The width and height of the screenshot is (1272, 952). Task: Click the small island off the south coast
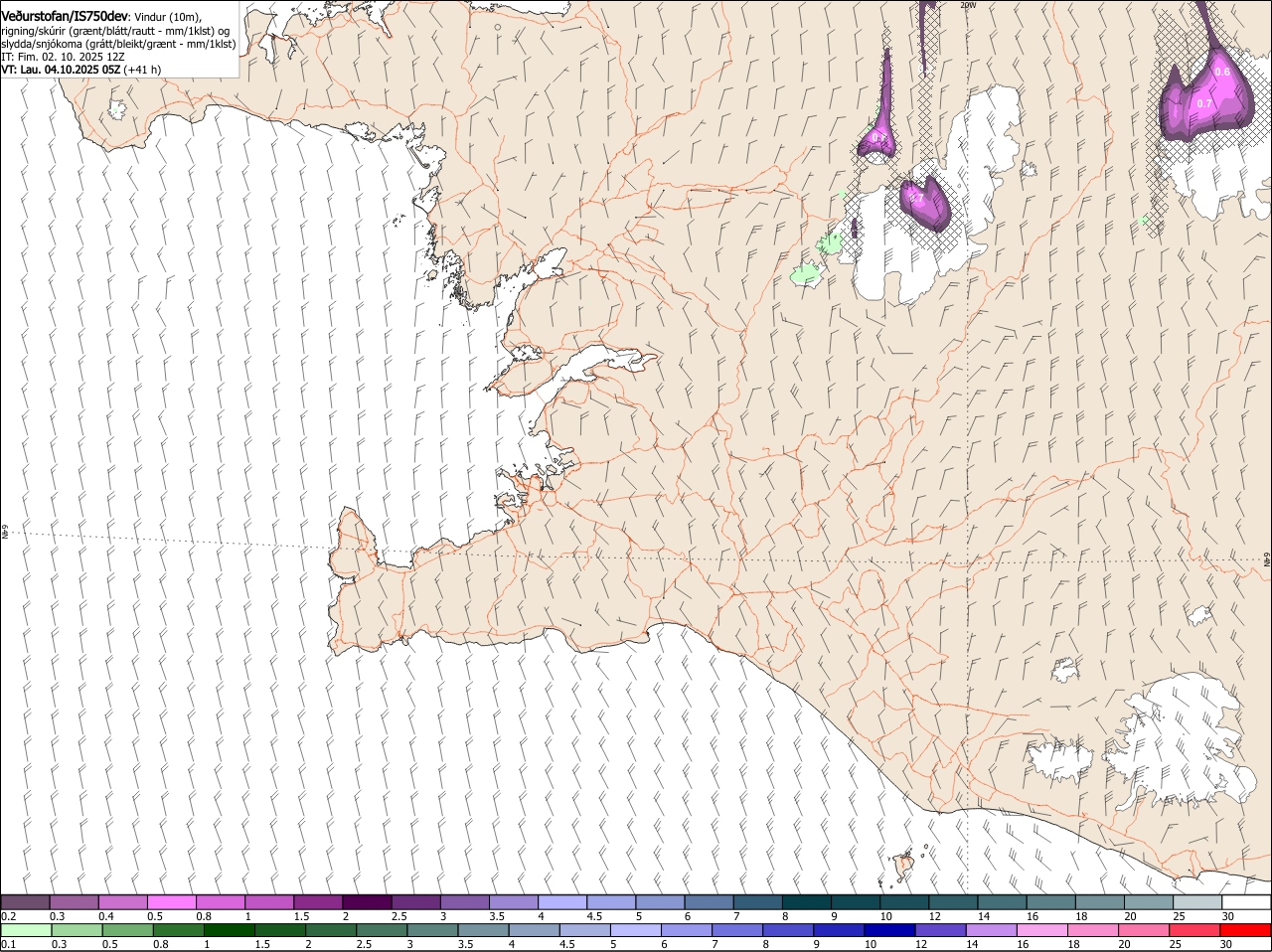(x=903, y=866)
